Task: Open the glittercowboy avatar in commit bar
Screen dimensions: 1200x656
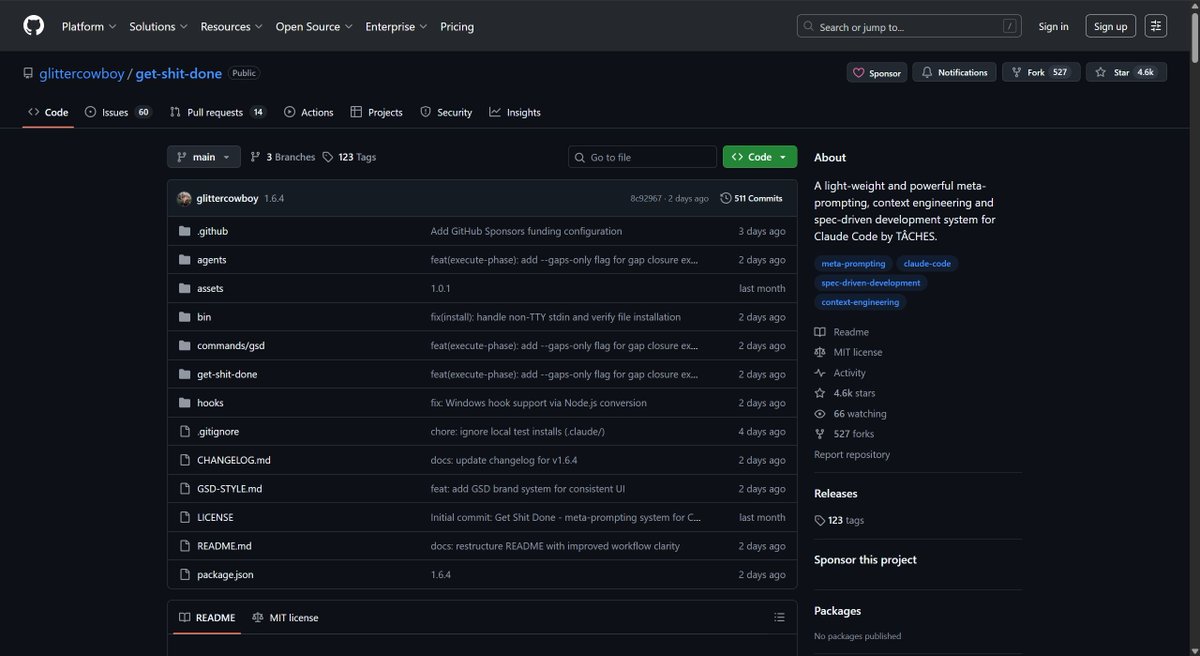Action: click(x=184, y=198)
